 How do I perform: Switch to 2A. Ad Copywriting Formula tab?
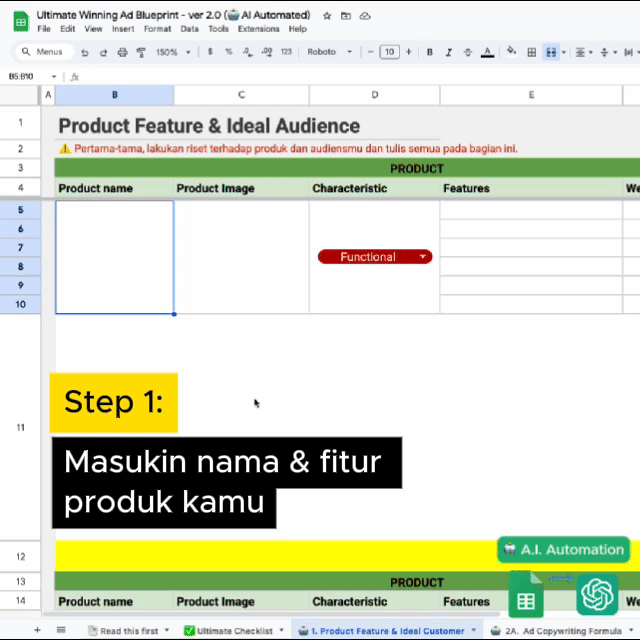coord(563,631)
